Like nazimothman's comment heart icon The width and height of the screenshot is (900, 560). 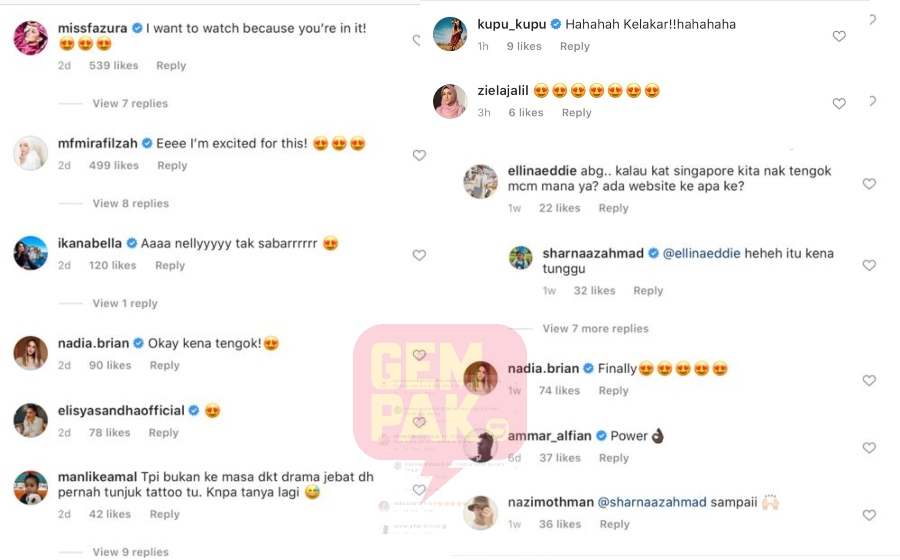[869, 515]
